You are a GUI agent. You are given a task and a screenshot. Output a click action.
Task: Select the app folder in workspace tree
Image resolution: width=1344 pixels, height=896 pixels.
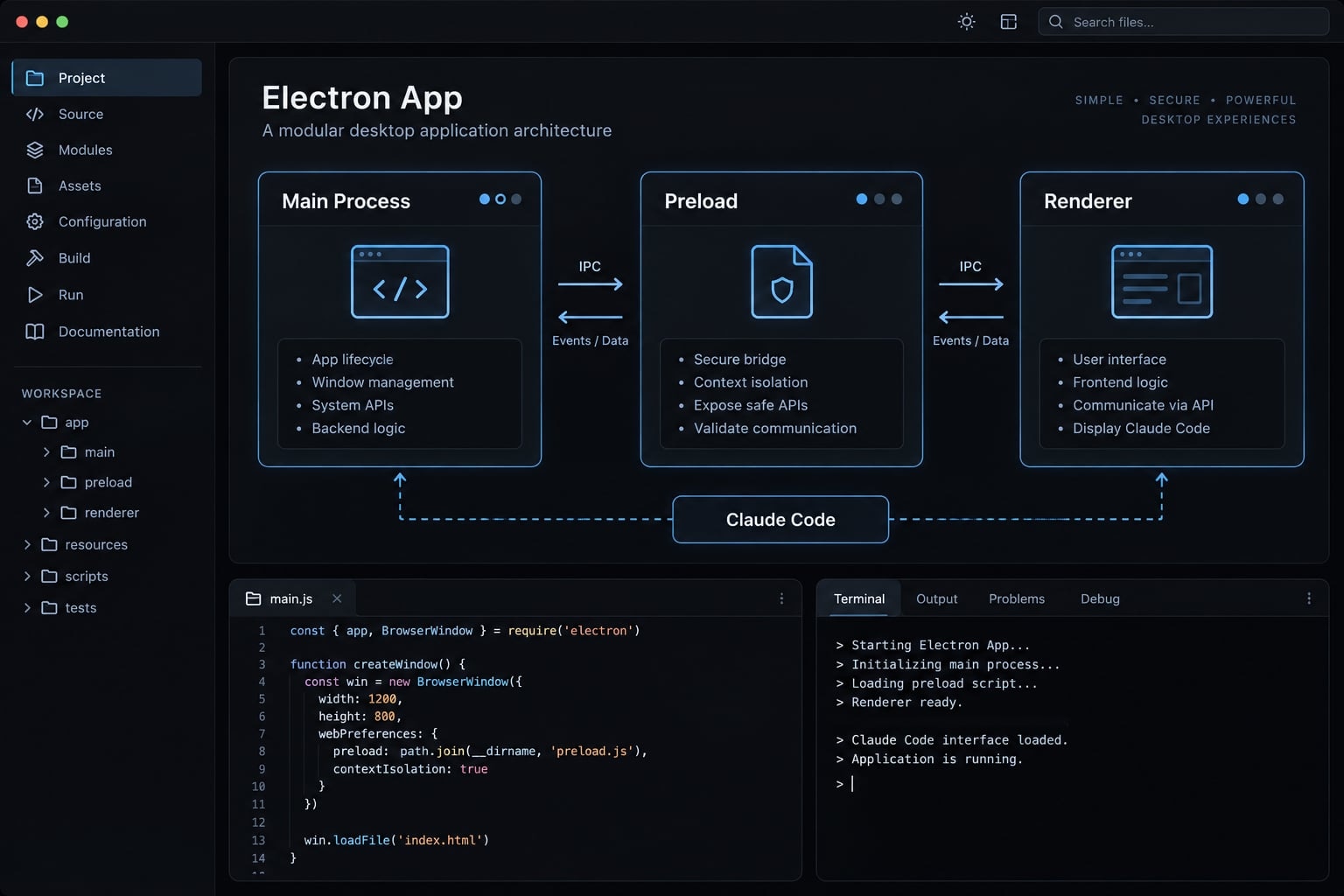pyautogui.click(x=66, y=423)
